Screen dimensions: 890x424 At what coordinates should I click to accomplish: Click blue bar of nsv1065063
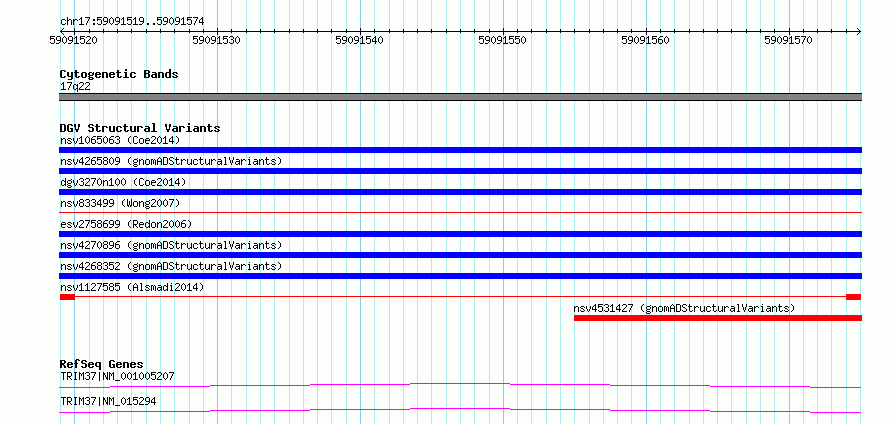(x=460, y=150)
